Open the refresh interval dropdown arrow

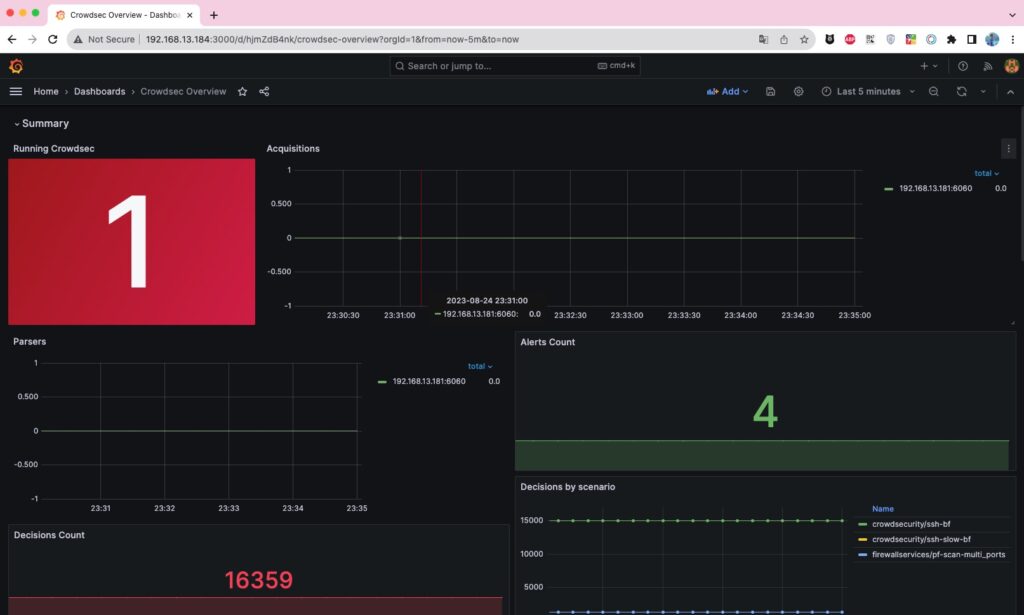tap(983, 91)
